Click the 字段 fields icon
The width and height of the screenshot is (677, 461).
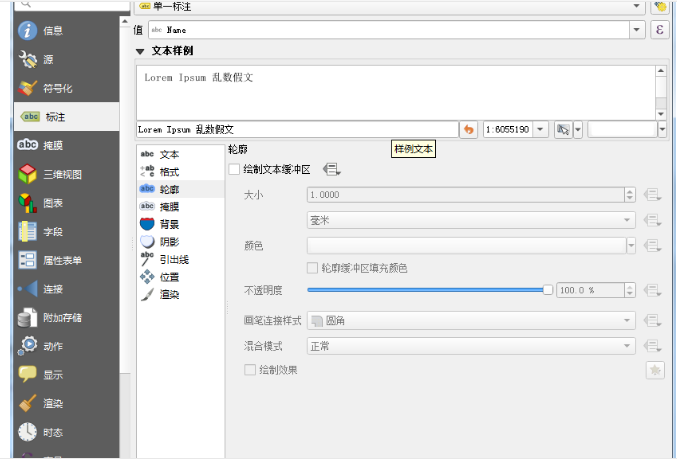click(x=28, y=231)
